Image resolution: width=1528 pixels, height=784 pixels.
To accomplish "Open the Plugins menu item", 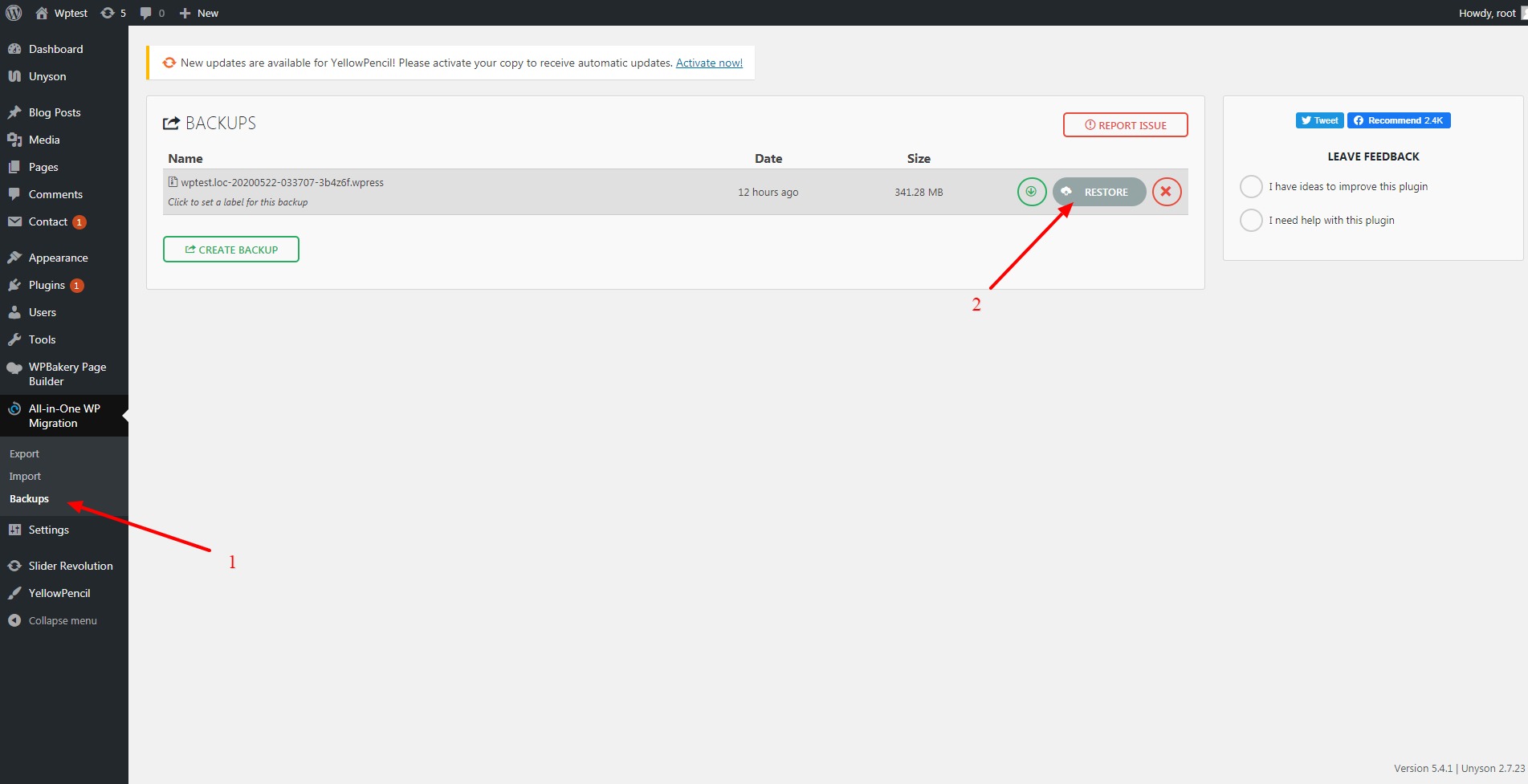I will pos(64,285).
